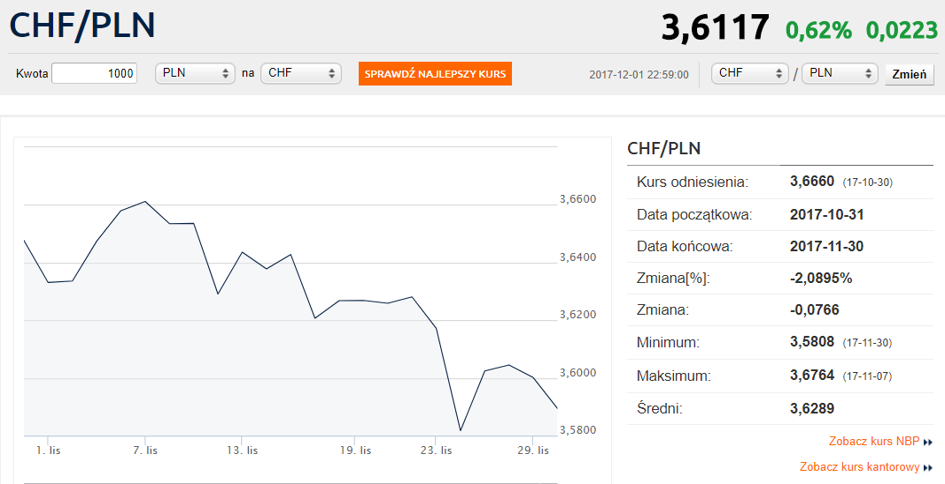This screenshot has width=945, height=484.
Task: Click the '1. lis' date label on chart axis
Action: [48, 450]
